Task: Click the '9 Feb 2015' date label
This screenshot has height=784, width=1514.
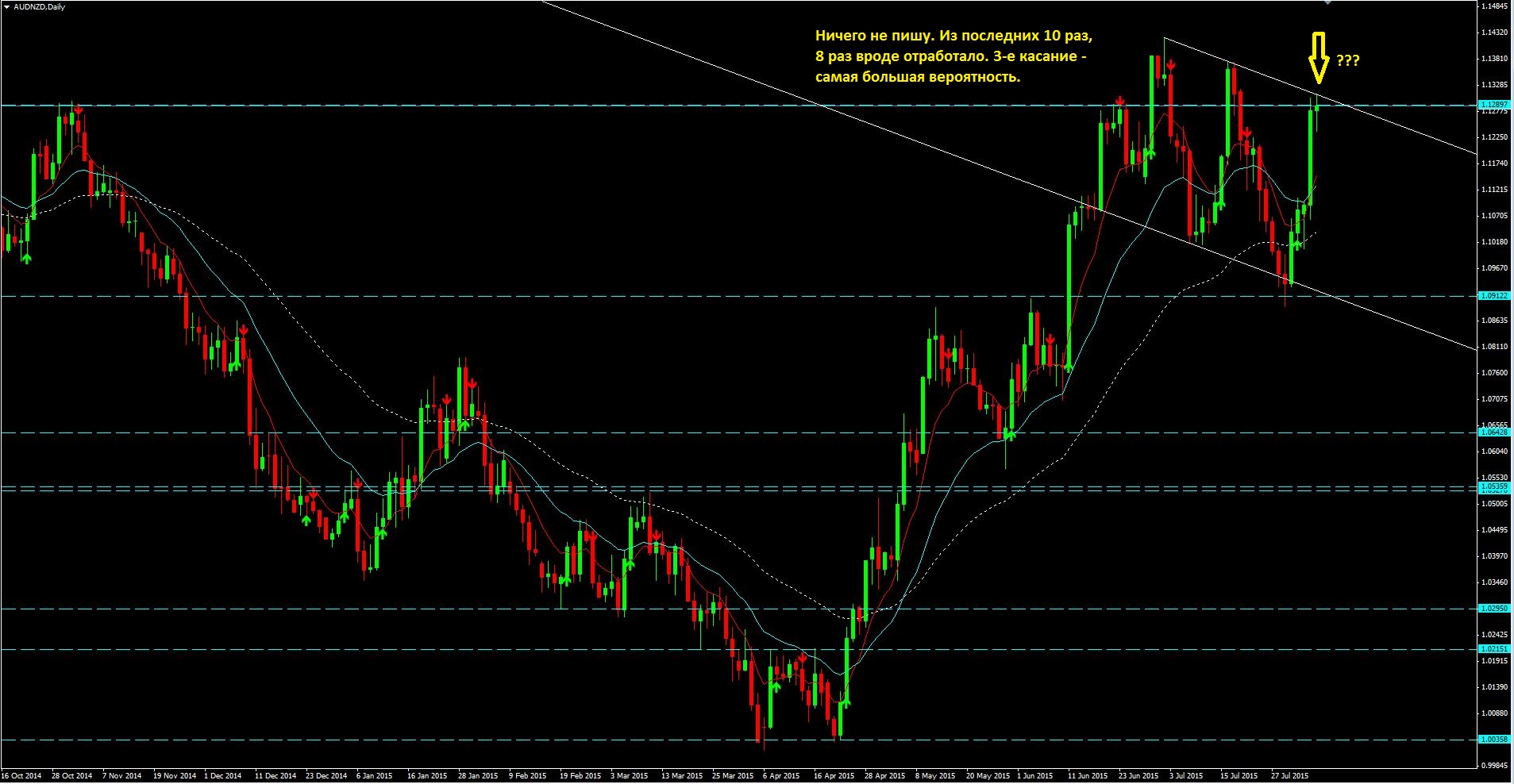Action: click(528, 776)
